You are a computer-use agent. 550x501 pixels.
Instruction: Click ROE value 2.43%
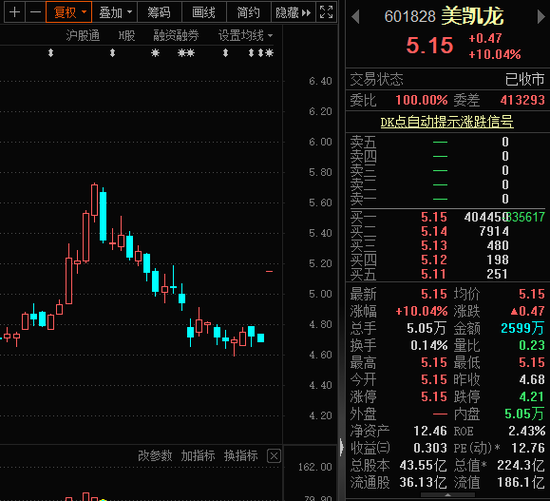[527, 431]
